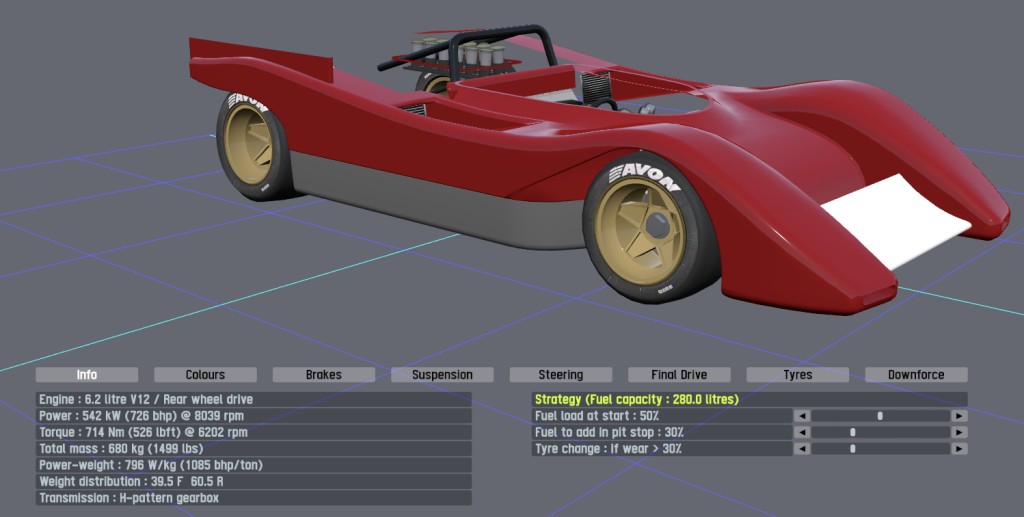Screen dimensions: 1024x517
Task: Open the Brakes tab
Action: tap(324, 375)
